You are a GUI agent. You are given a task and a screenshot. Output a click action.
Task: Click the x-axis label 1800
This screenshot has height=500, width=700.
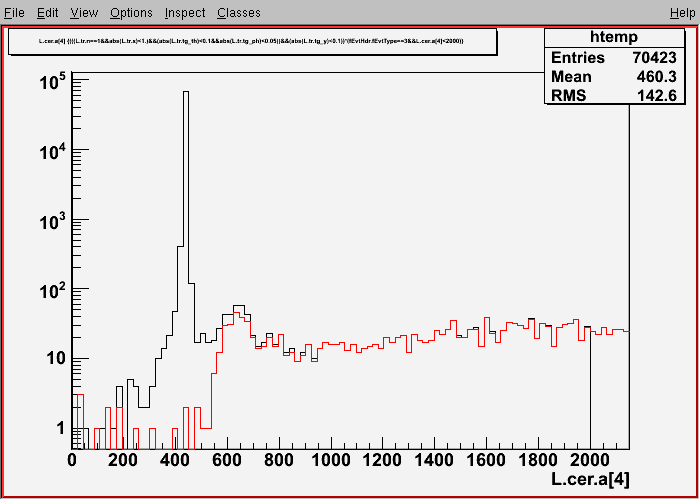[538, 460]
